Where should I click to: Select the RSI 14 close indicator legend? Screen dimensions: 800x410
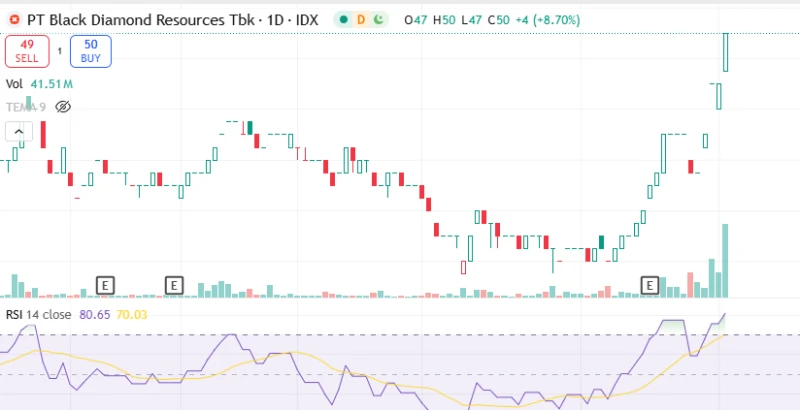coord(39,315)
